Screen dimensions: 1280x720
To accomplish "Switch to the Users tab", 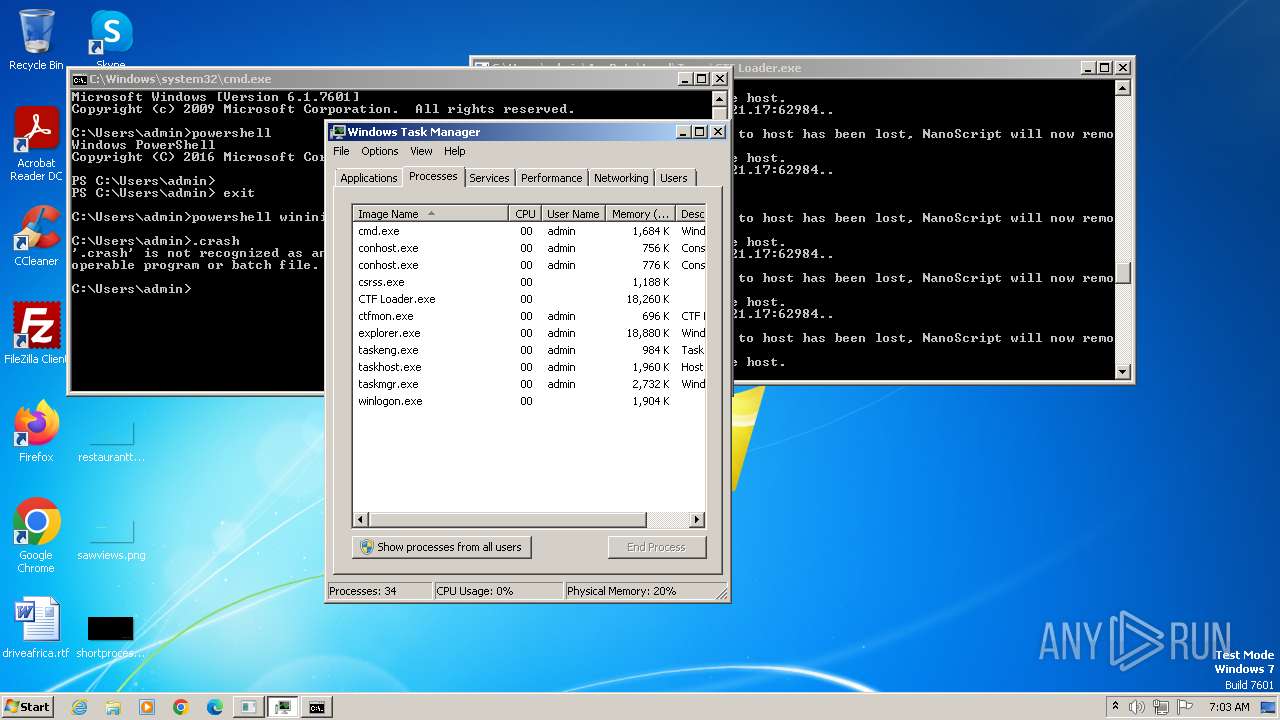I will (673, 178).
